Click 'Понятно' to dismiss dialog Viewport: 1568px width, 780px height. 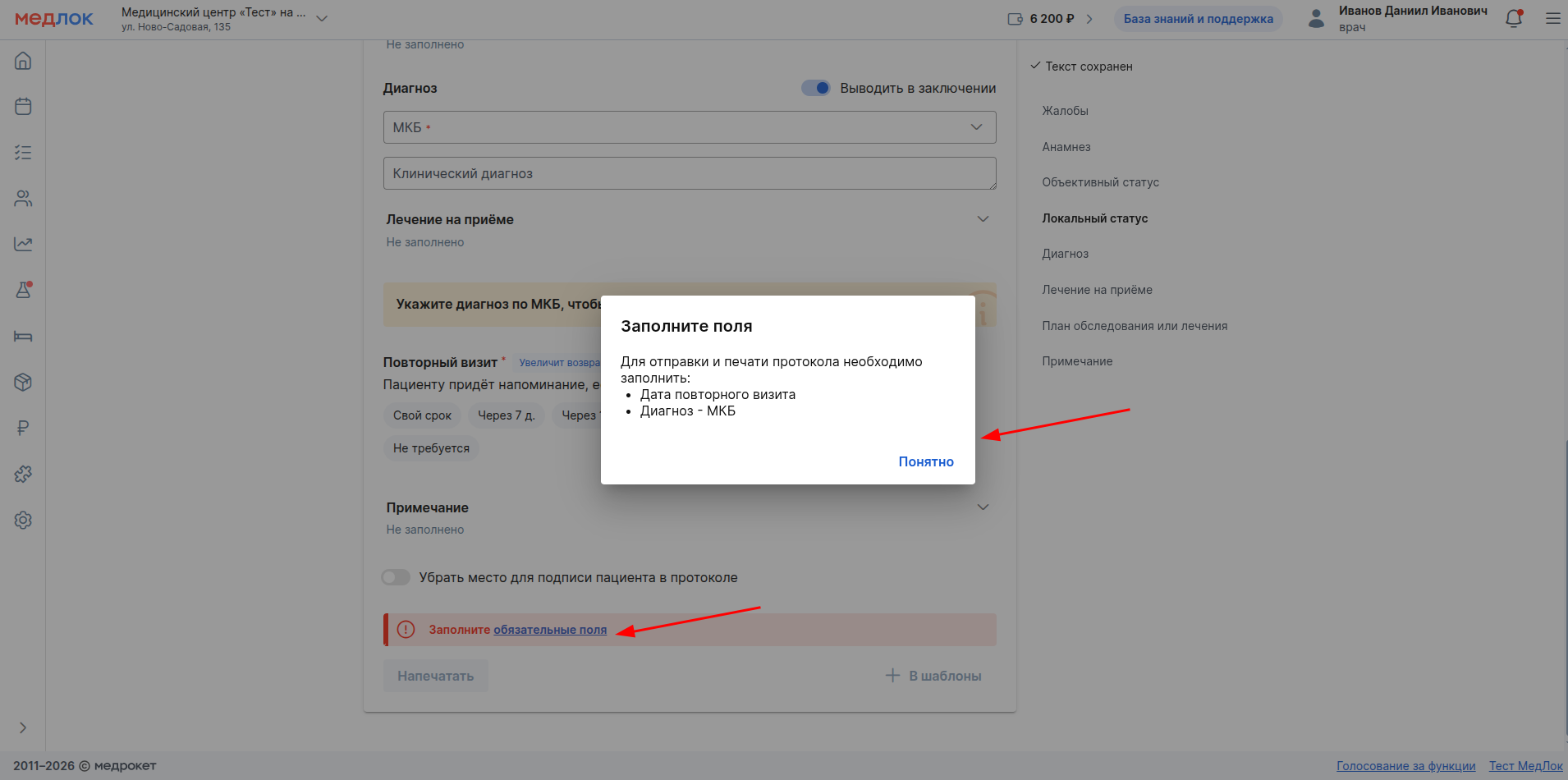pos(925,461)
